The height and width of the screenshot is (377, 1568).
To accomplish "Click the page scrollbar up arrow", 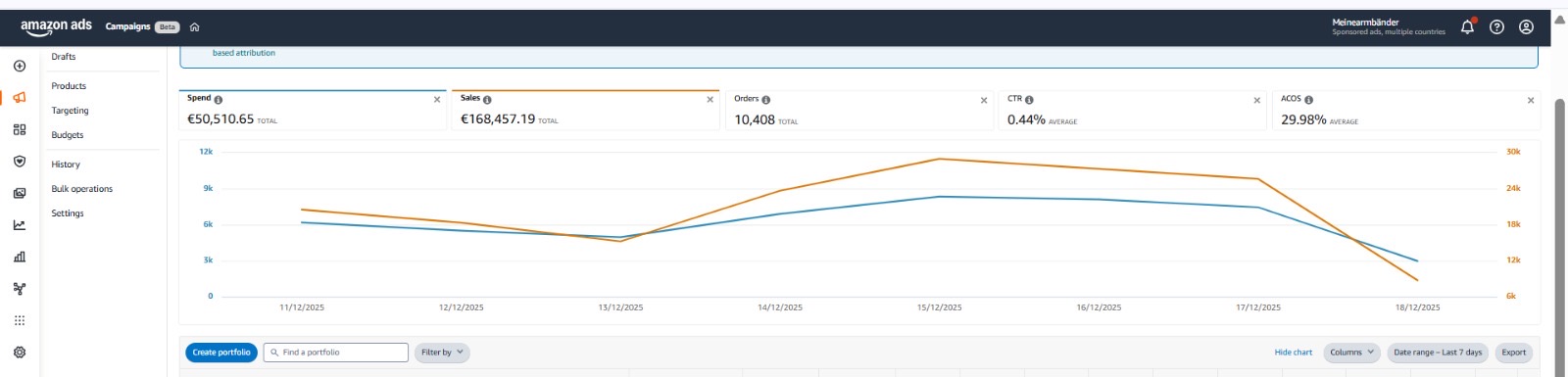I will pyautogui.click(x=1560, y=20).
